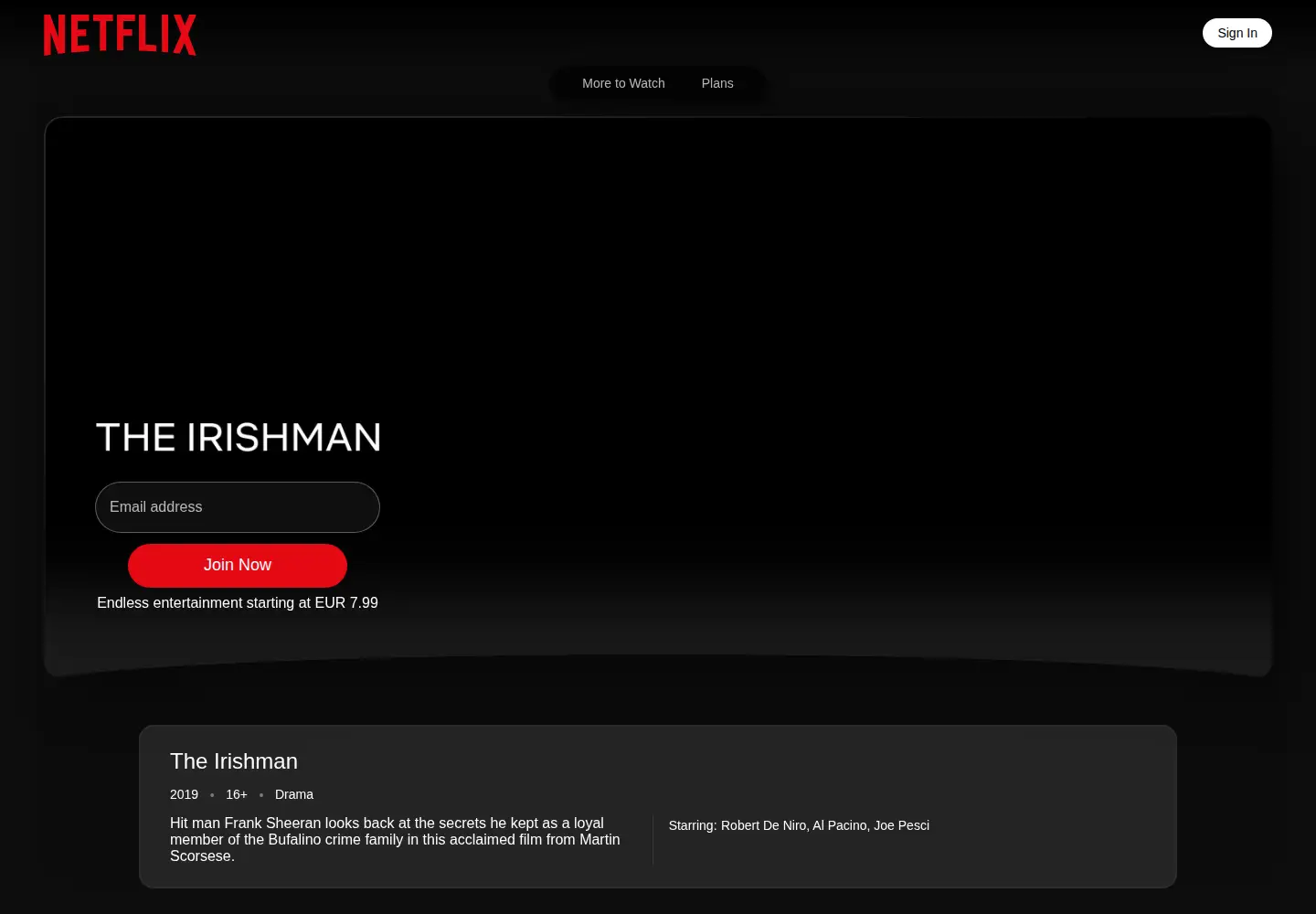Click the pricing text EUR 7.99
Image resolution: width=1316 pixels, height=914 pixels.
346,603
